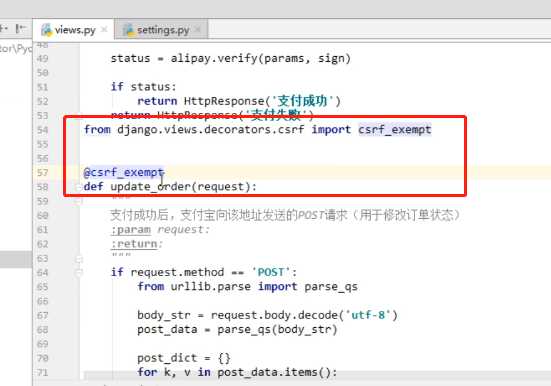Screen dimensions: 551x386
Task: Click the gutter at line number 65
Action: pyautogui.click(x=43, y=287)
